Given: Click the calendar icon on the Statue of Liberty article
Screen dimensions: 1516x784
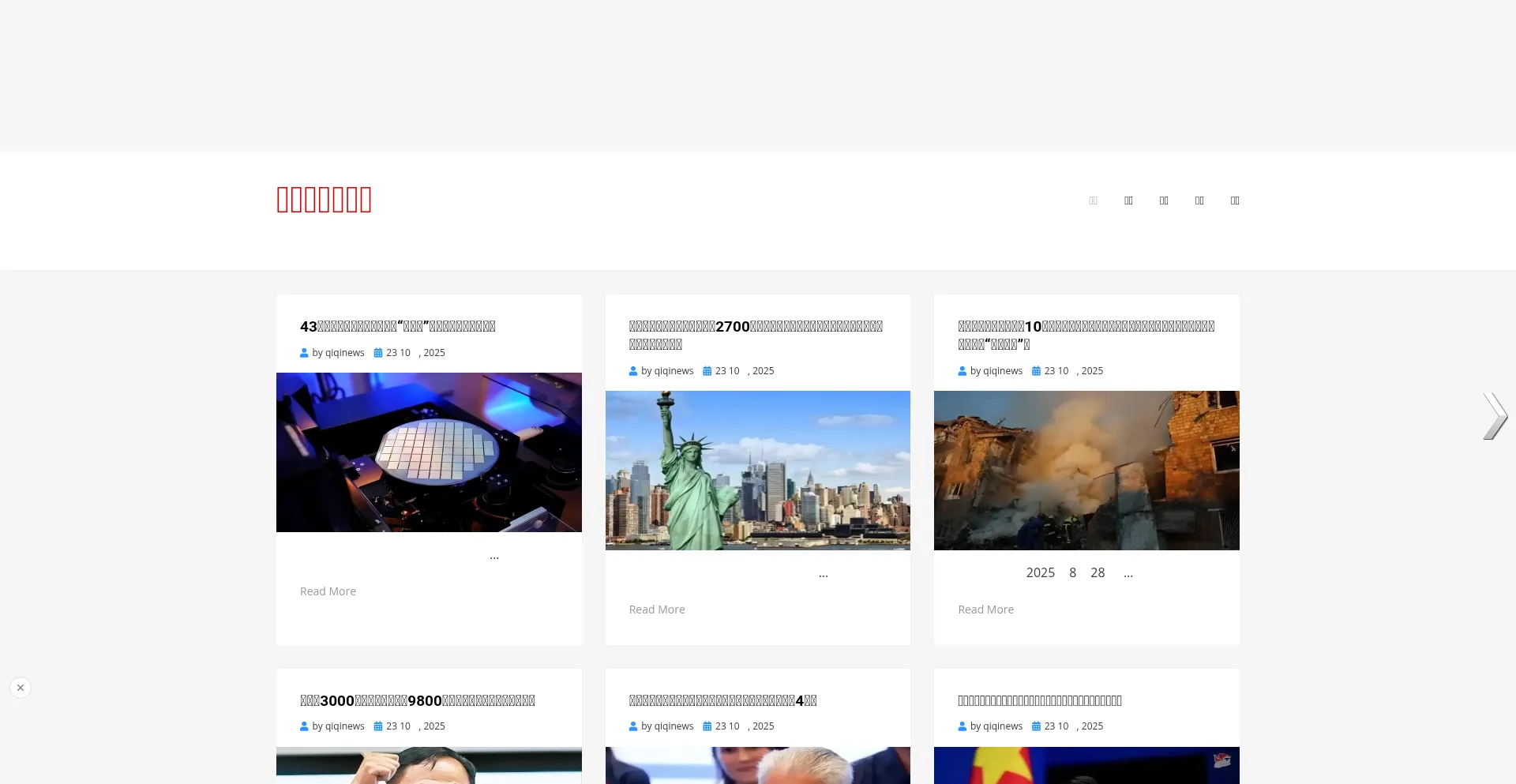Looking at the screenshot, I should pyautogui.click(x=707, y=371).
